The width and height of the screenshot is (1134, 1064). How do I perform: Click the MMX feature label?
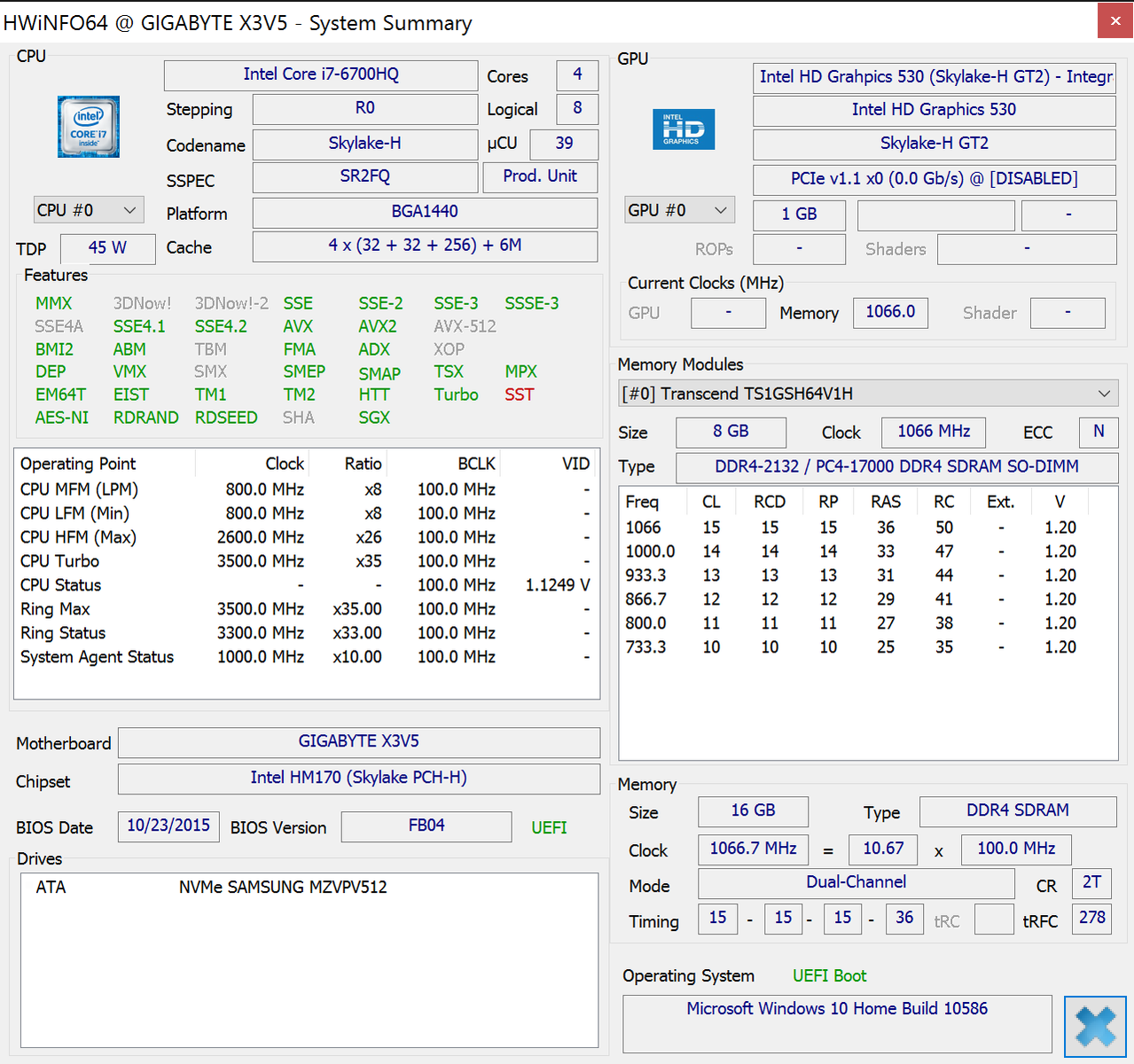point(53,303)
